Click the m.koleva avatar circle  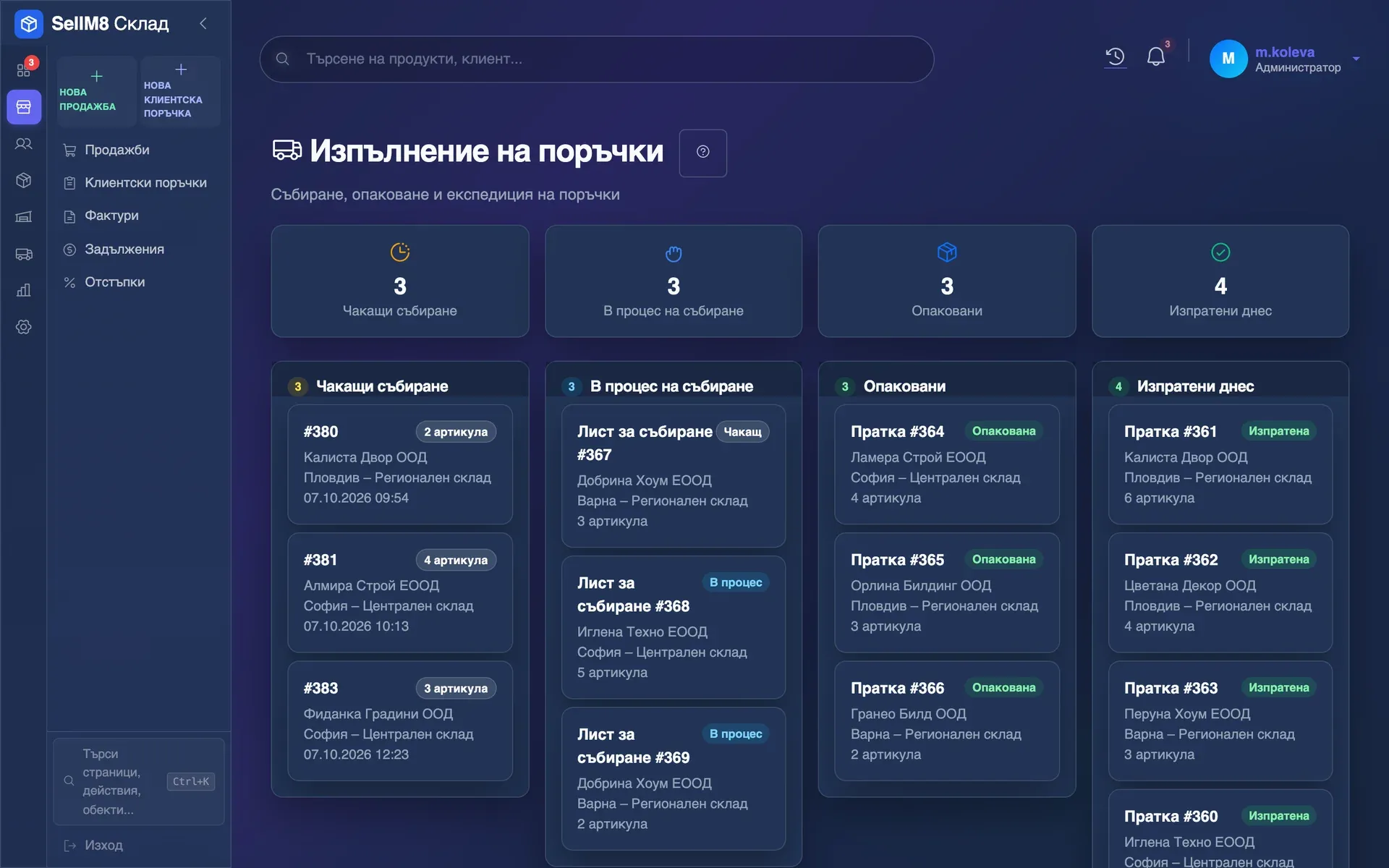pos(1228,59)
